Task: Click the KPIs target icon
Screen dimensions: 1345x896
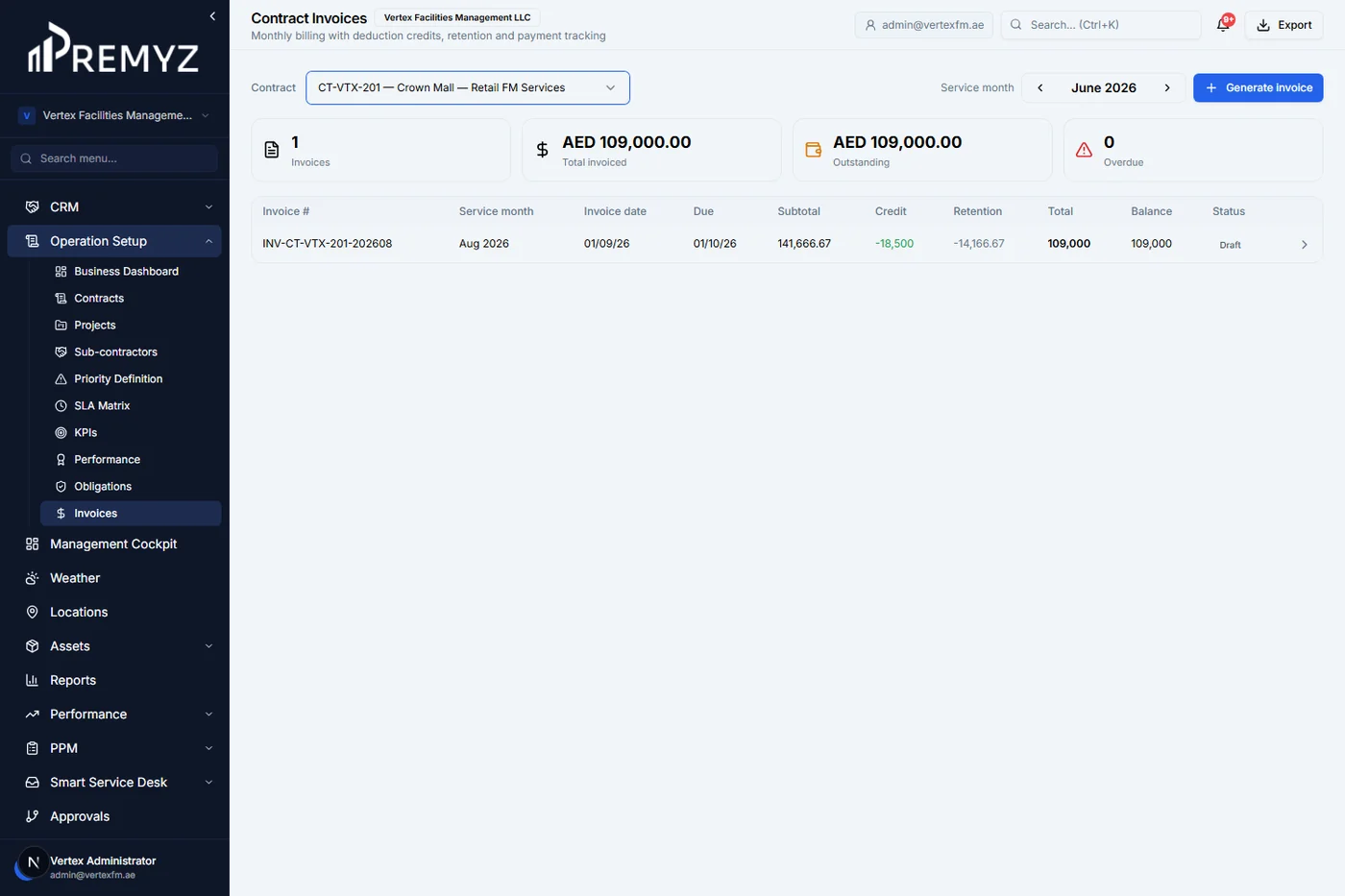Action: (61, 433)
